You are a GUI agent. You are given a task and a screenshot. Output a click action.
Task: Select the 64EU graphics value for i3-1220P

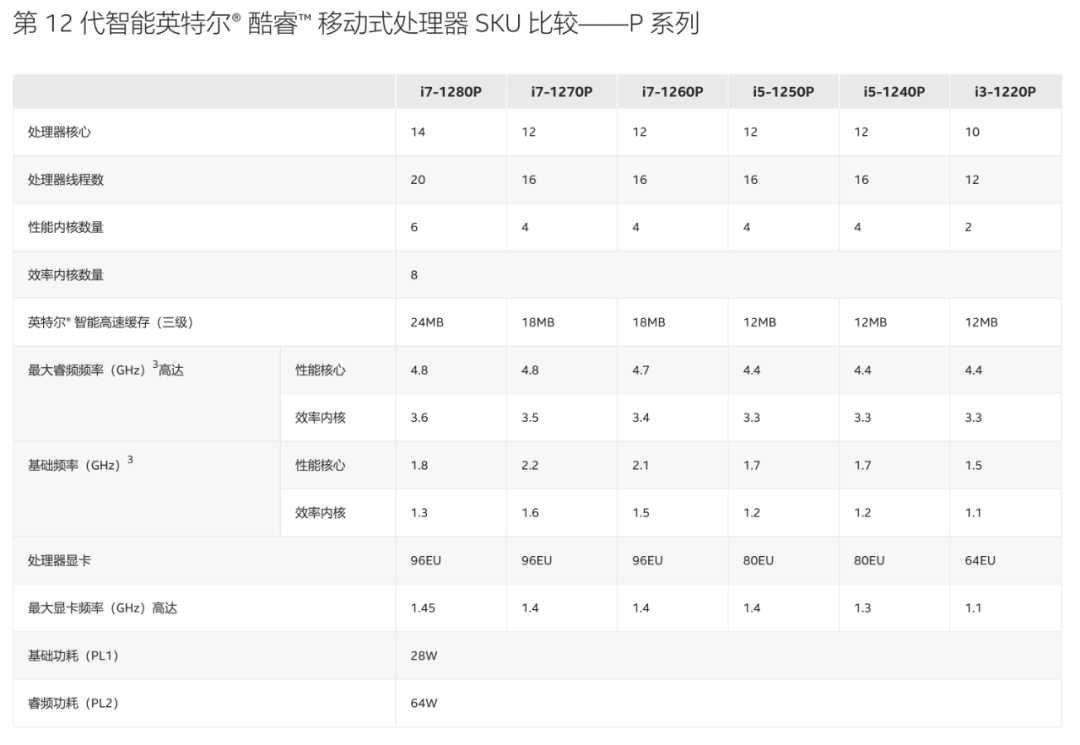pos(980,560)
